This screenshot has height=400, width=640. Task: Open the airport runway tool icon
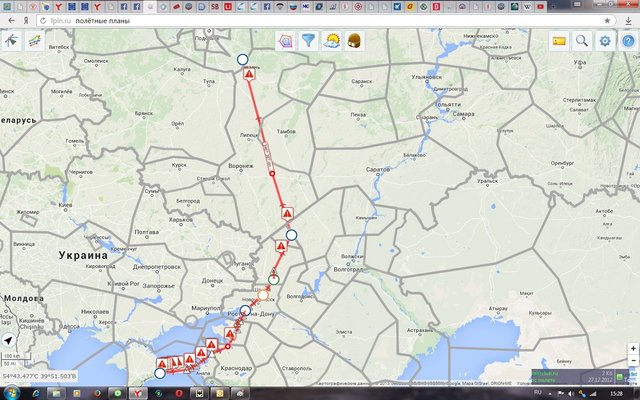point(11,41)
